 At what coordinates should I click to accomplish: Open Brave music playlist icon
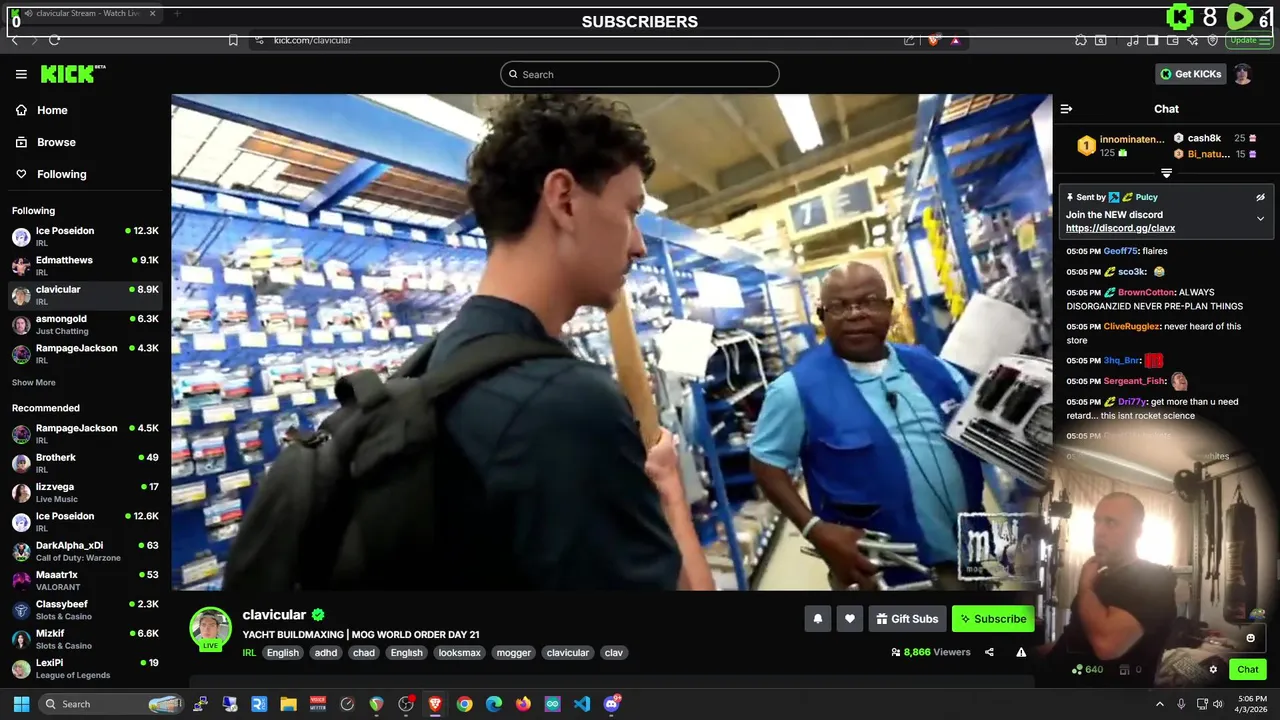pyautogui.click(x=1132, y=40)
